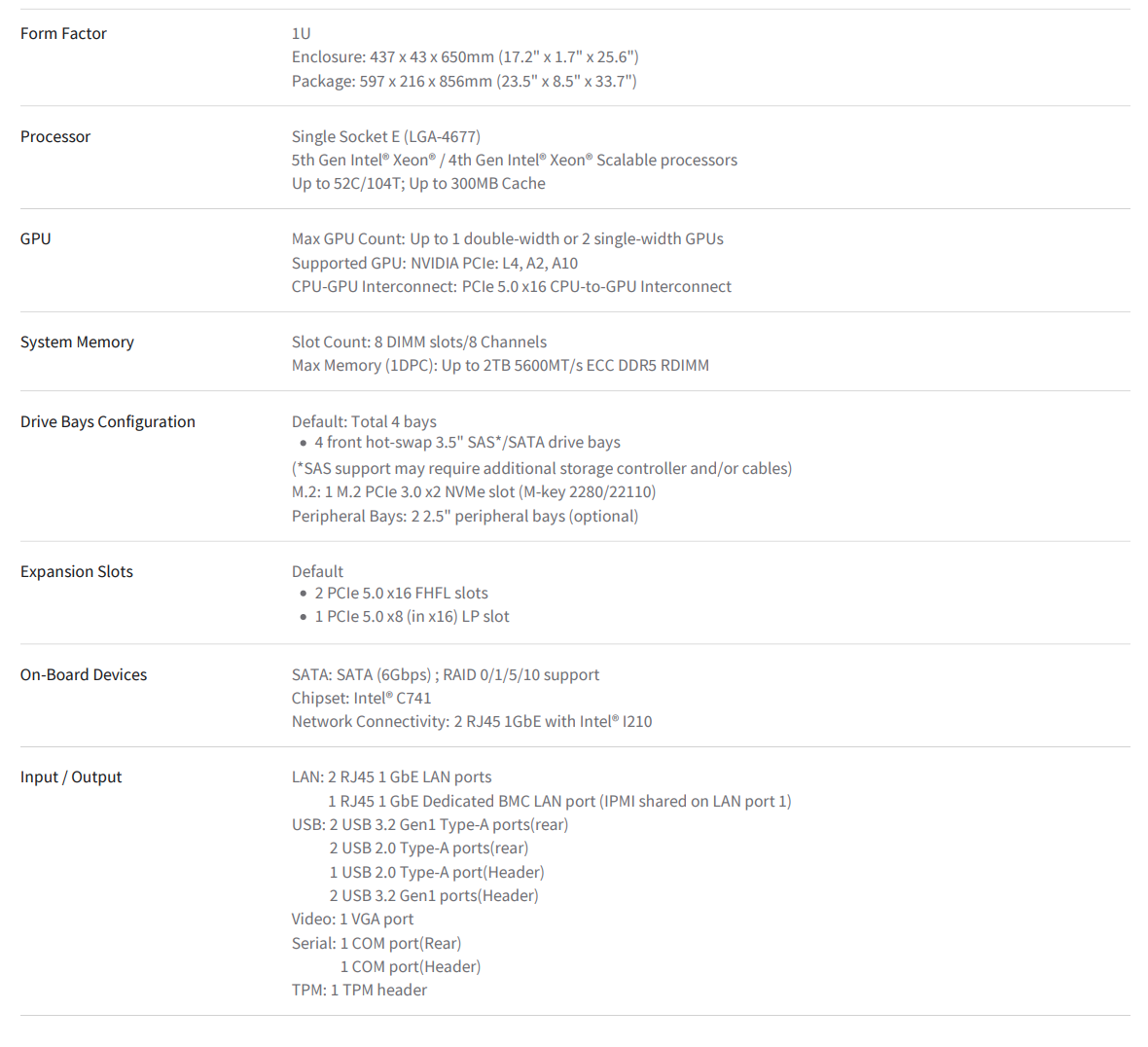
Task: Click the Chipset Intel C741 line
Action: 361,699
